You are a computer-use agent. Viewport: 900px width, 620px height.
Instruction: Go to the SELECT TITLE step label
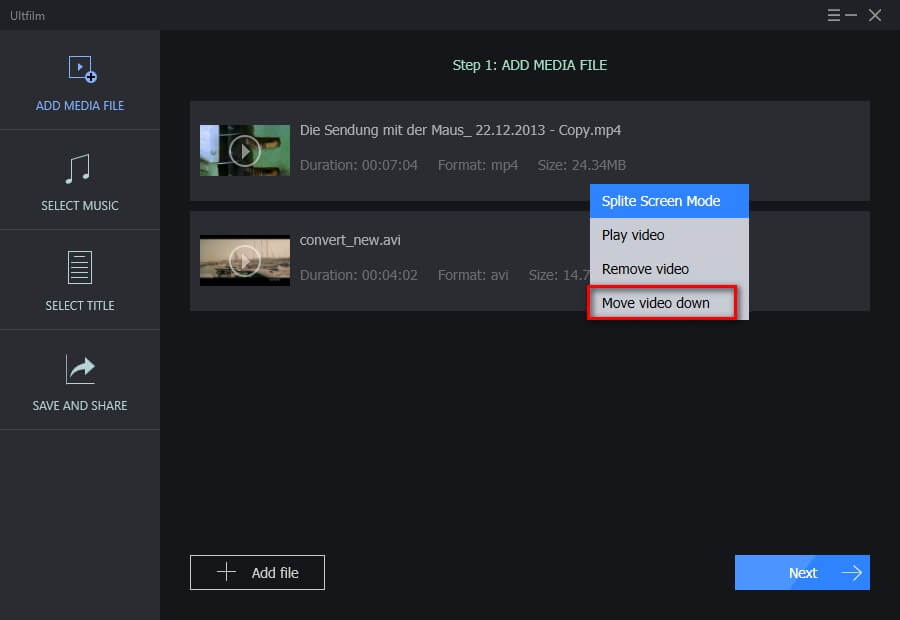80,305
